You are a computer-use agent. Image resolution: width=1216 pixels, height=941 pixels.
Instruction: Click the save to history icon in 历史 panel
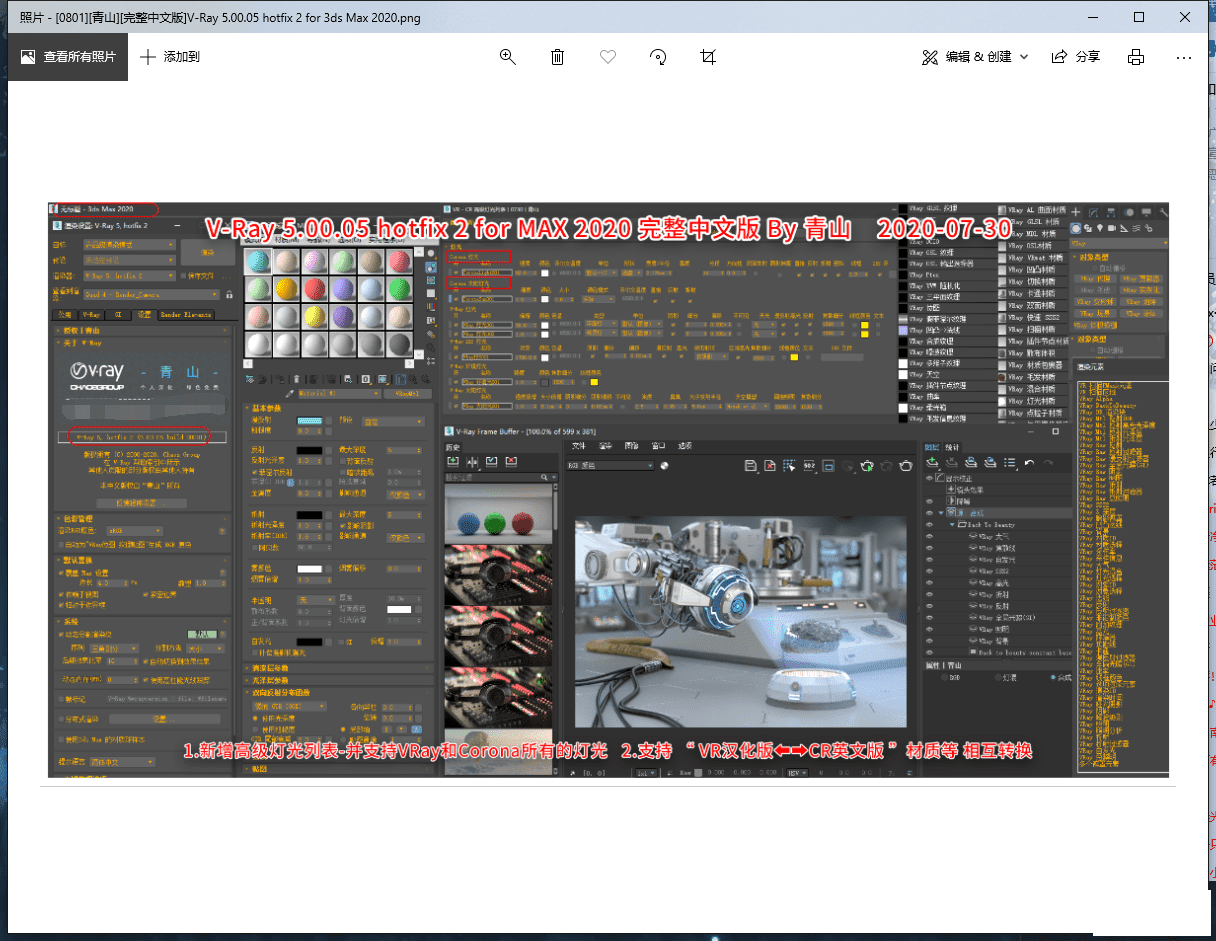[453, 462]
